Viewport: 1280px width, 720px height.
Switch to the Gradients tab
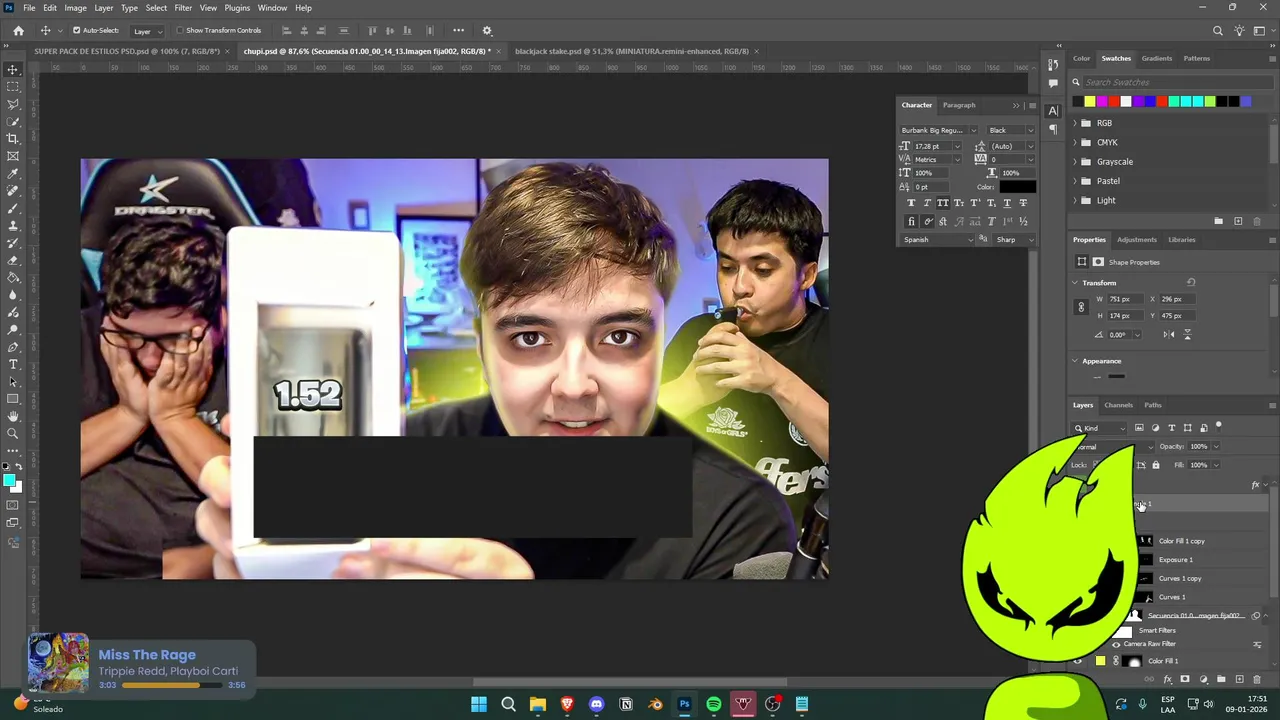click(1156, 58)
